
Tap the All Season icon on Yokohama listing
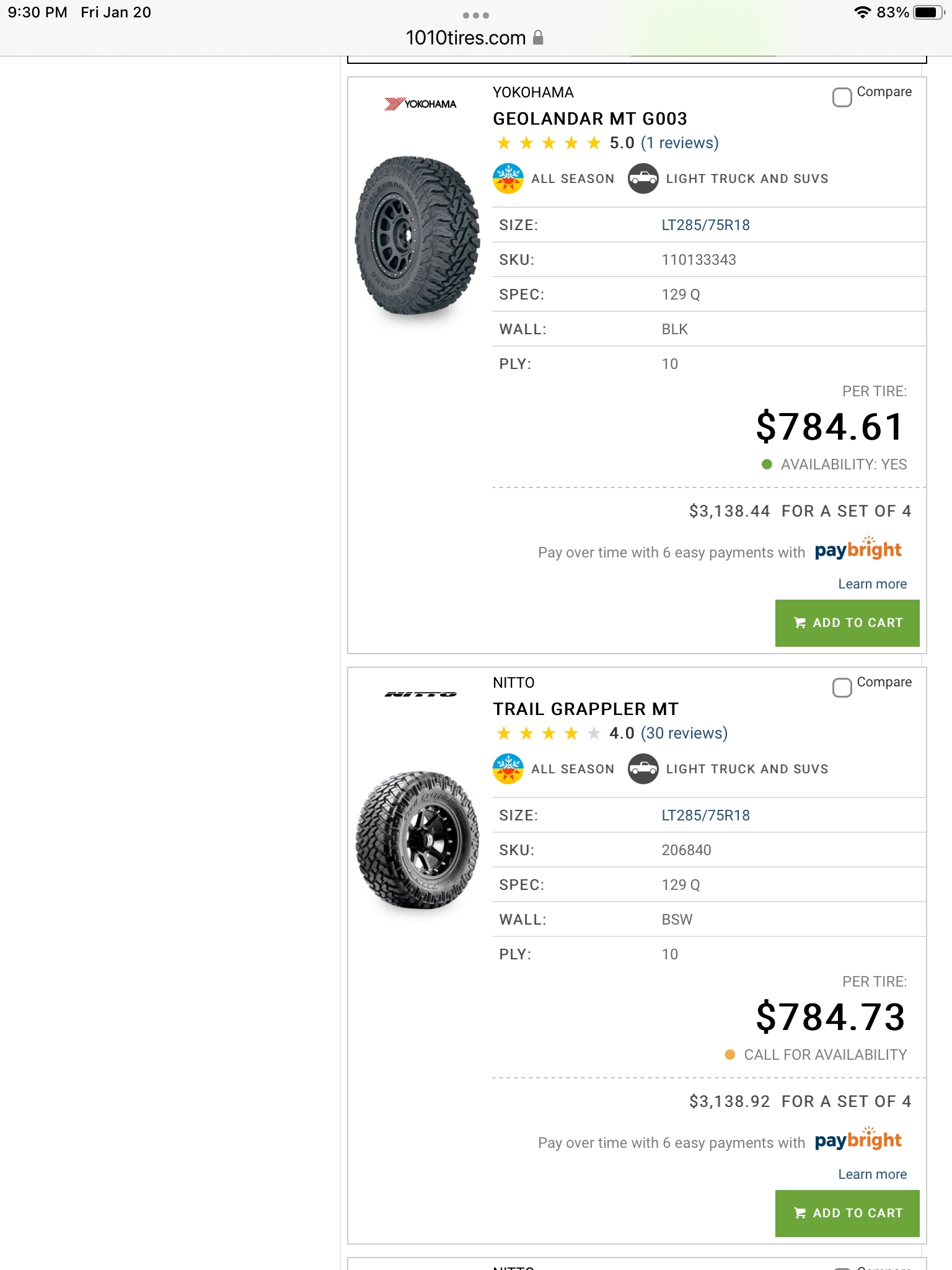click(508, 179)
